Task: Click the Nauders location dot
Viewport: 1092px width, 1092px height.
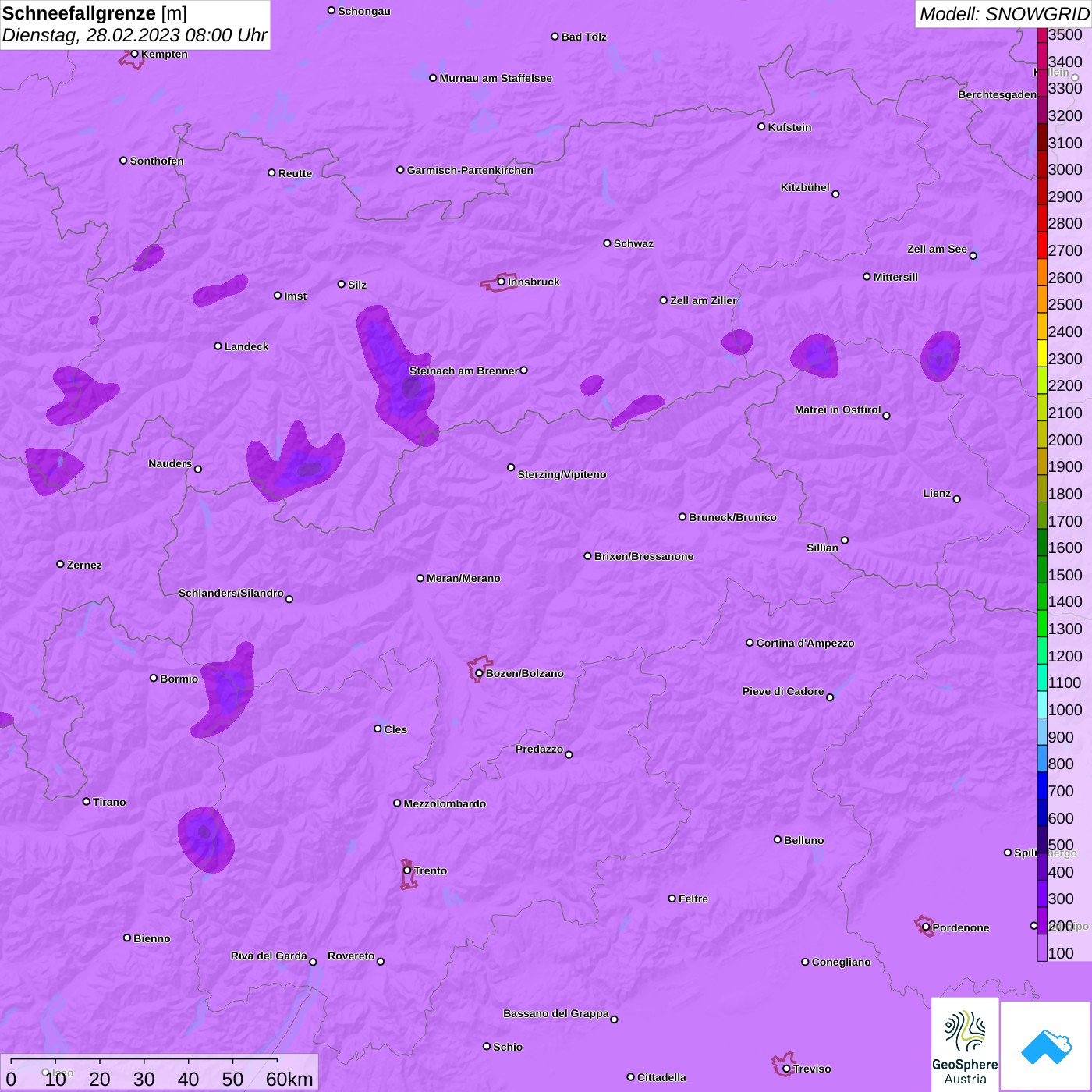Action: click(198, 469)
